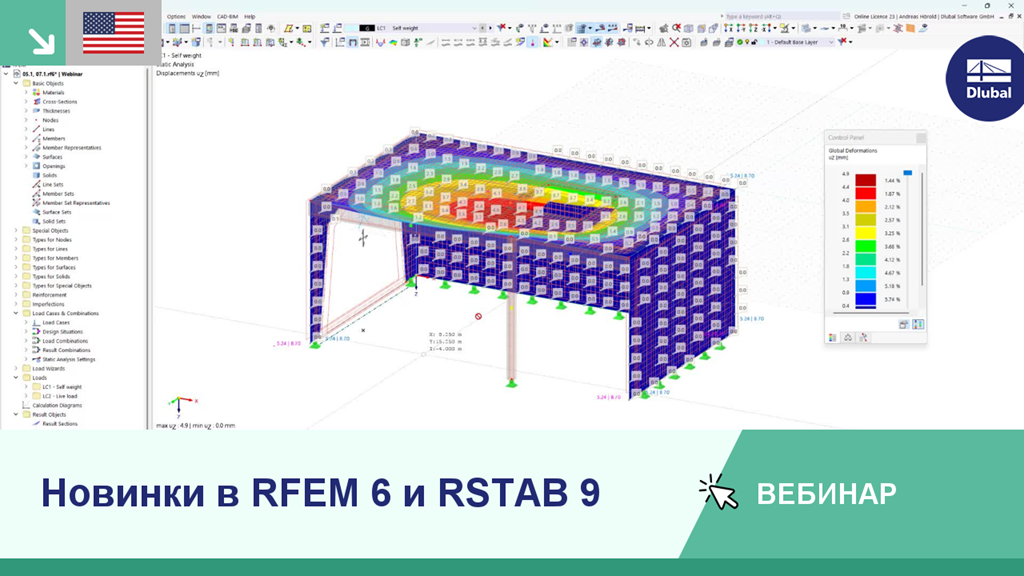Expand the Types for Nodes folder
The width and height of the screenshot is (1024, 576).
pyautogui.click(x=16, y=240)
